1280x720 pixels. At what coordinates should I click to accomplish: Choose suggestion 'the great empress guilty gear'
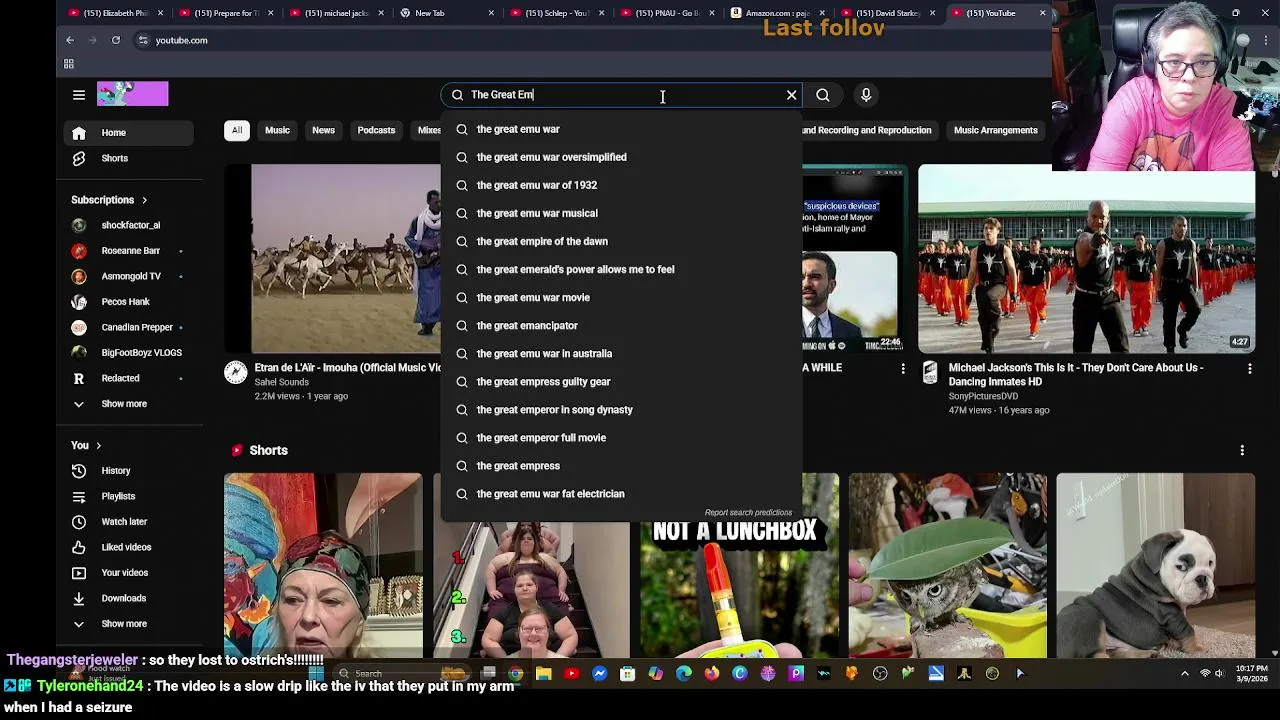(x=620, y=381)
